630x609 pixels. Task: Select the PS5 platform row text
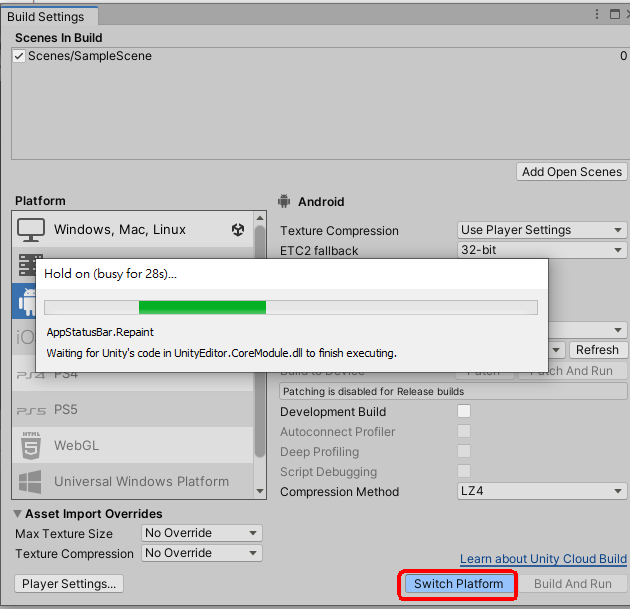[x=65, y=410]
